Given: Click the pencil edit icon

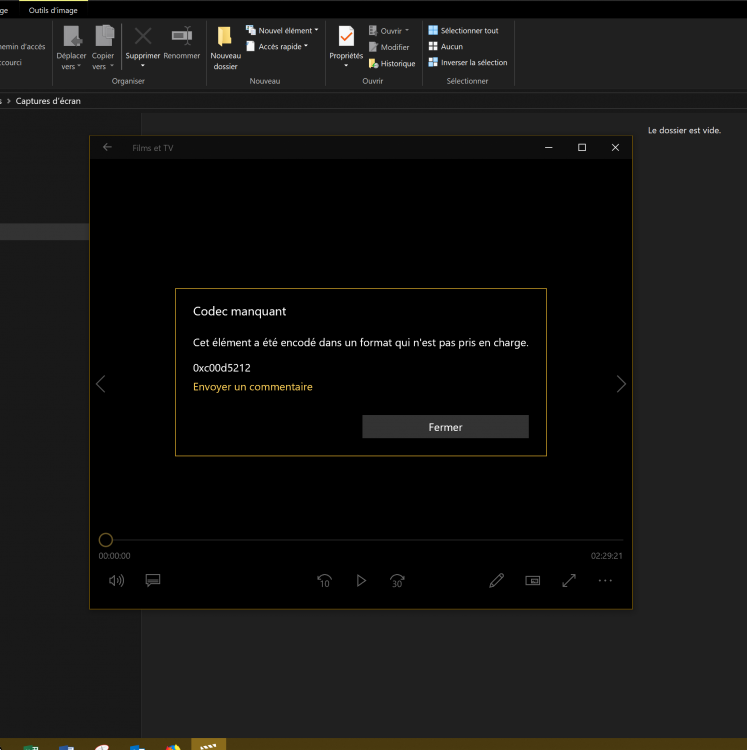Looking at the screenshot, I should 496,580.
